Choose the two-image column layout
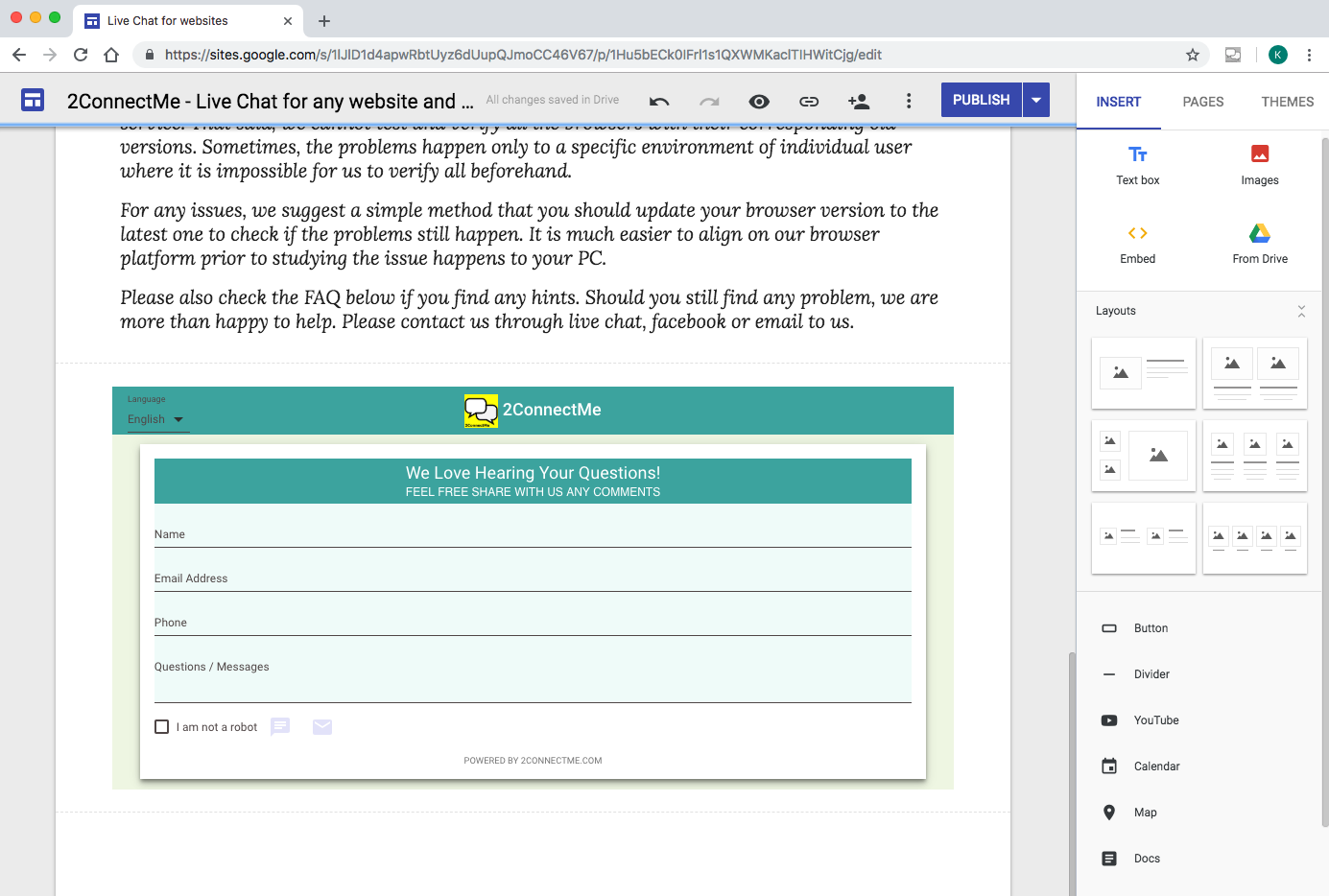This screenshot has width=1329, height=896. click(x=1255, y=373)
